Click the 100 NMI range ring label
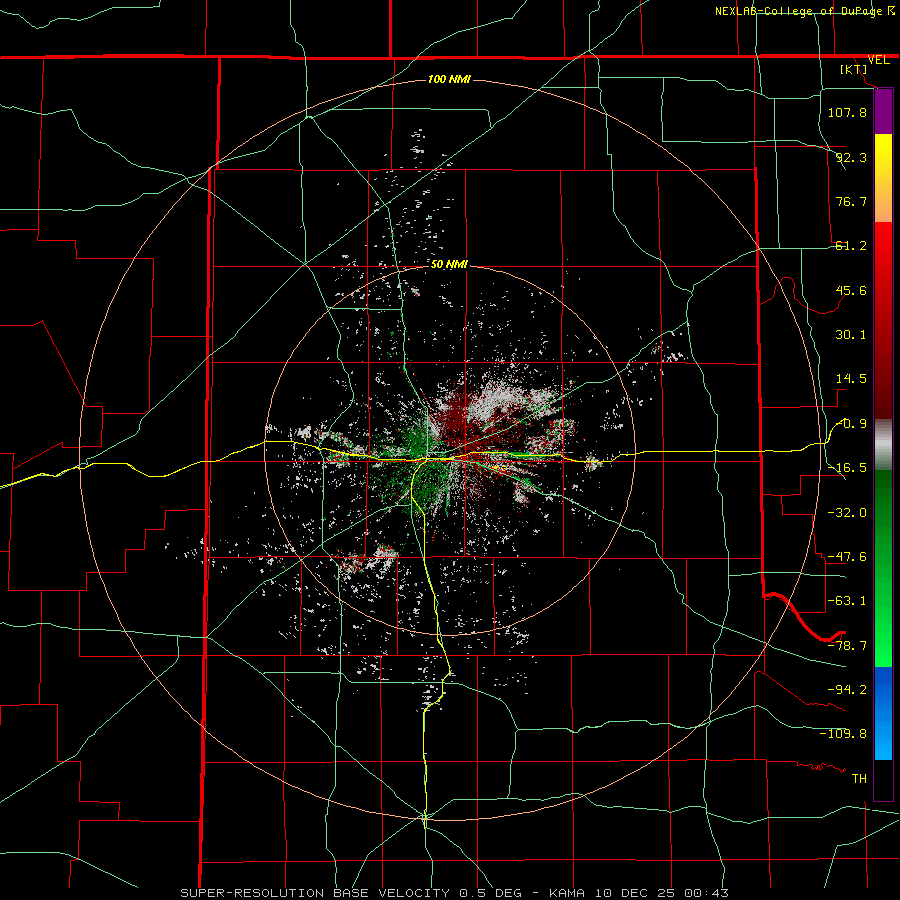The image size is (900, 900). click(x=449, y=79)
